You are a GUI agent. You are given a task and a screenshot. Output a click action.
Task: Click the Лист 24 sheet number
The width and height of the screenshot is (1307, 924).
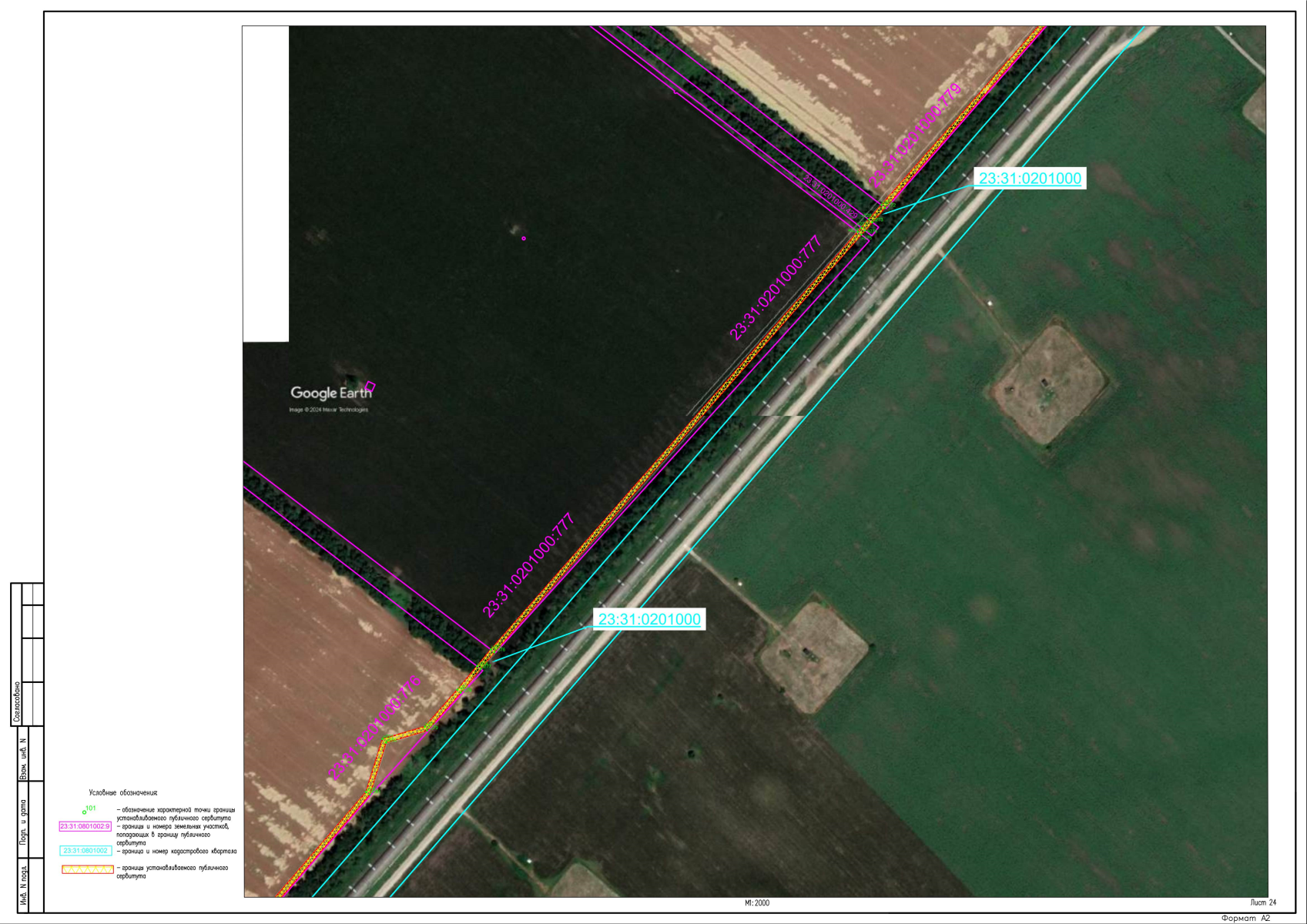click(1263, 902)
